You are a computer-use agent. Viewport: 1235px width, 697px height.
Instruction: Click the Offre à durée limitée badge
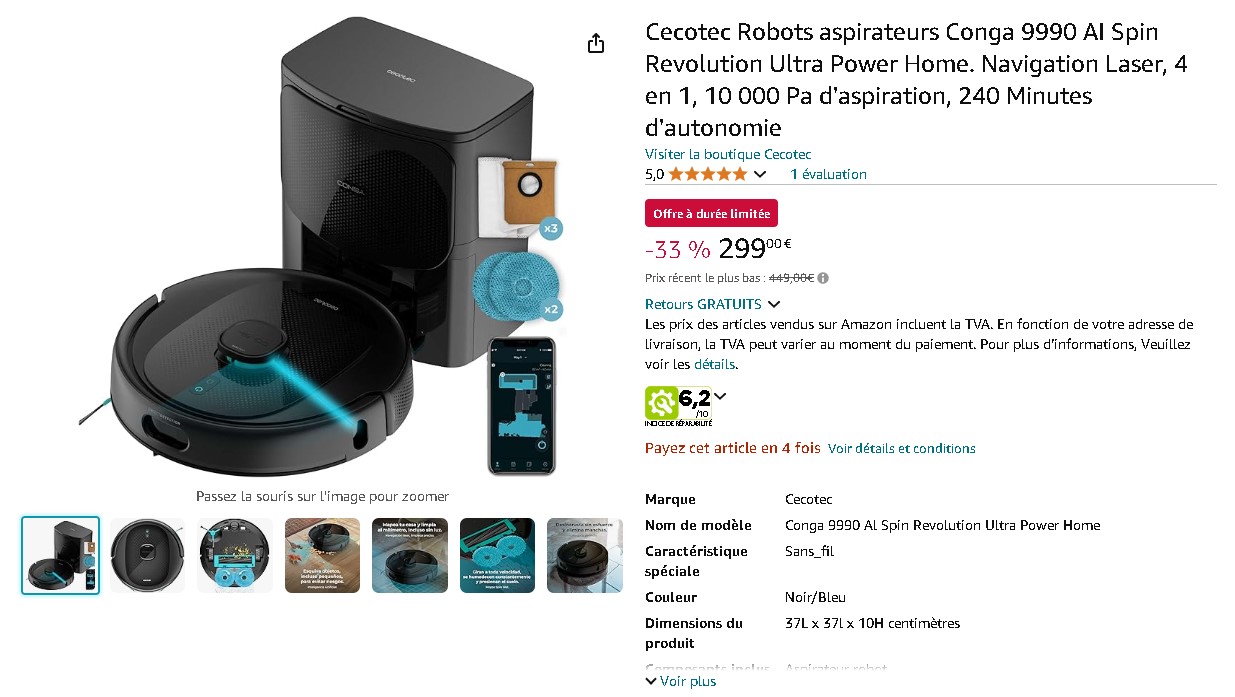(x=711, y=214)
